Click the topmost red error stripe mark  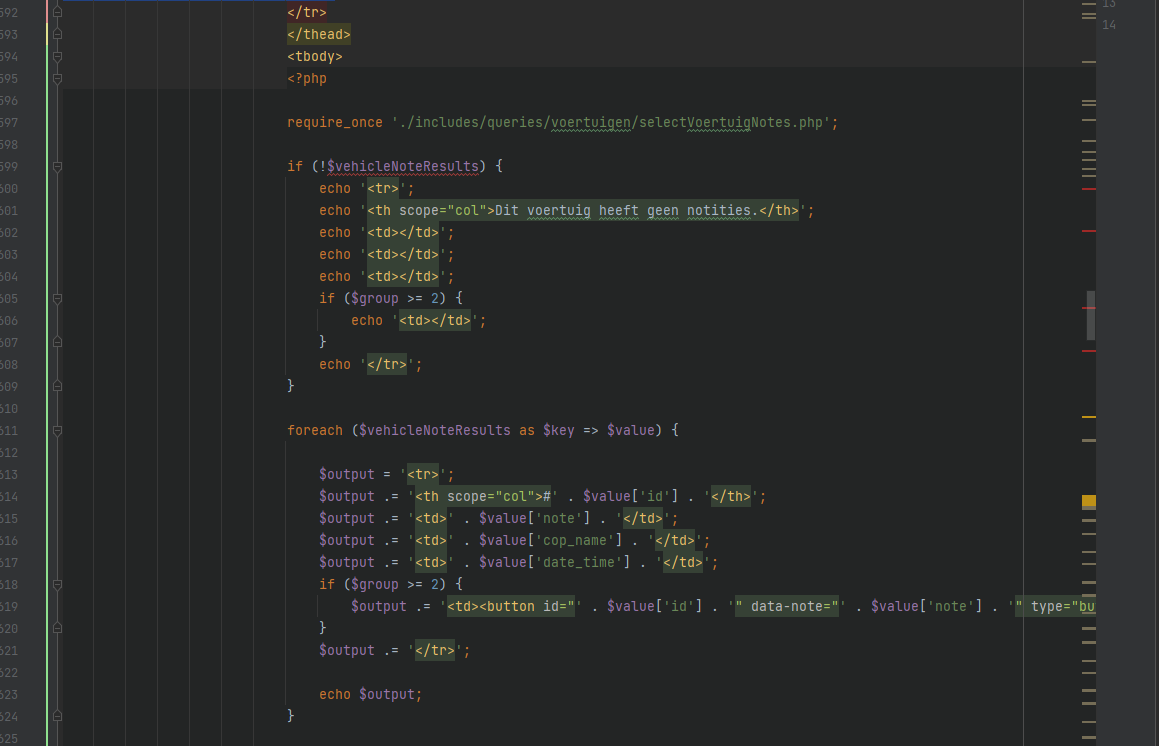click(1089, 188)
